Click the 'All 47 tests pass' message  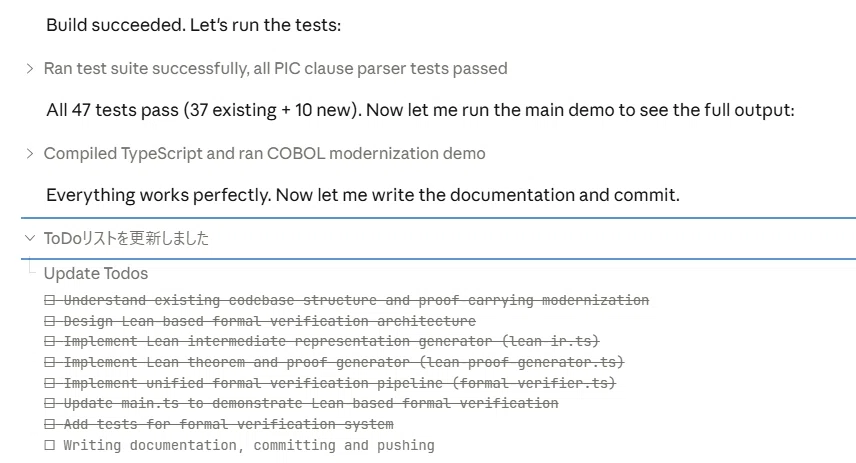point(420,110)
